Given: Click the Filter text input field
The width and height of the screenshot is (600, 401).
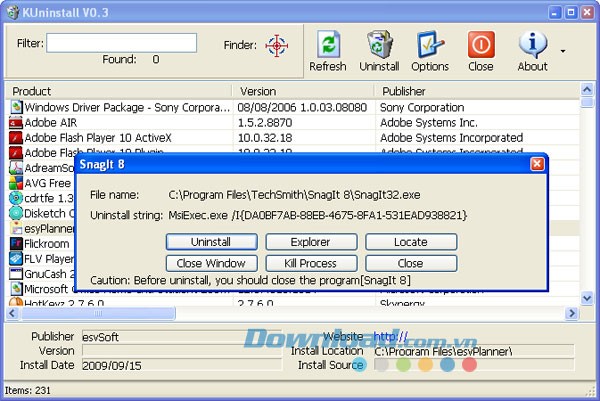Looking at the screenshot, I should [122, 43].
